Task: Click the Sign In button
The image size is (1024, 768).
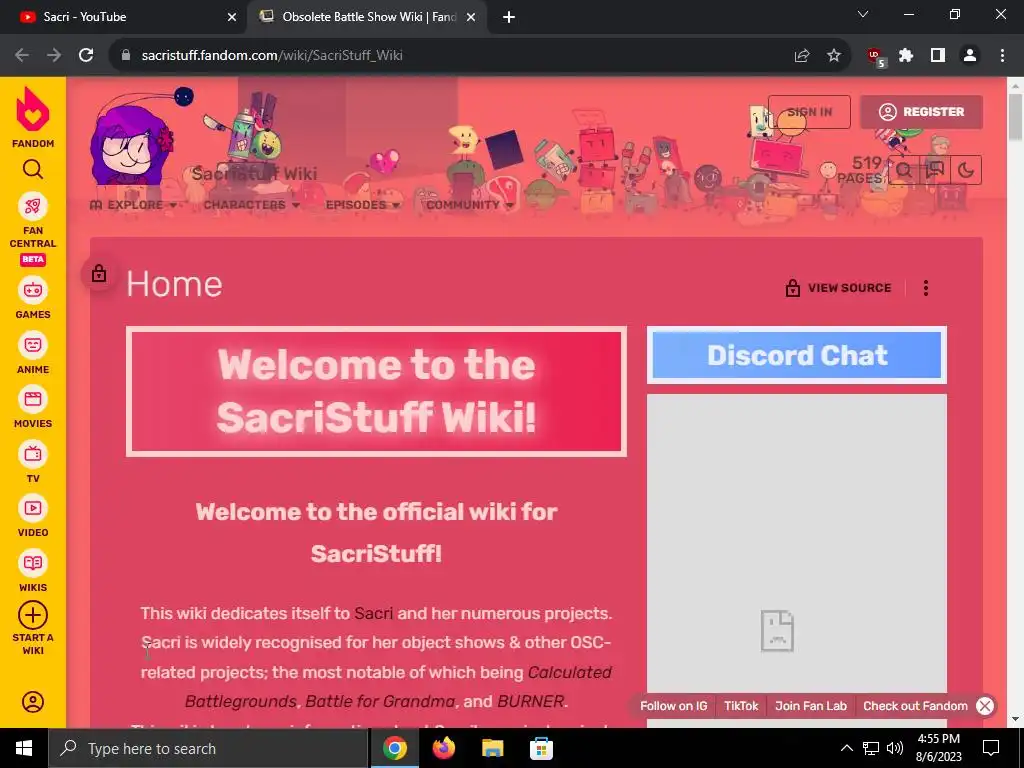Action: tap(809, 112)
